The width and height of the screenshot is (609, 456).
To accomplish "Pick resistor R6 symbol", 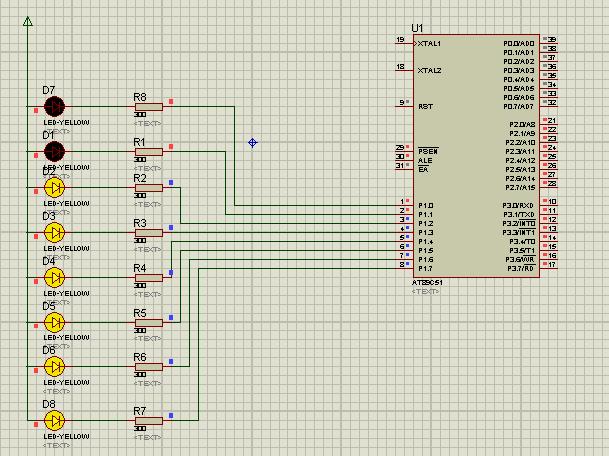I will click(149, 367).
